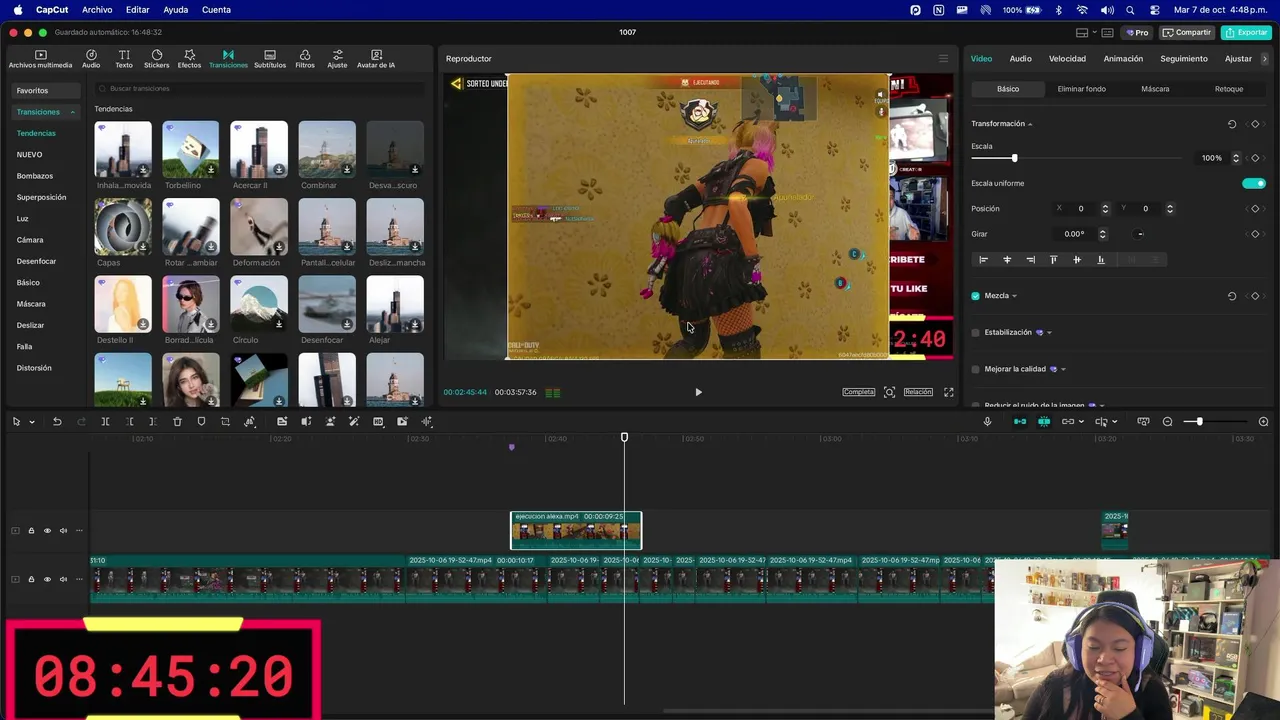
Task: Align clip to top edge icon
Action: pyautogui.click(x=1053, y=260)
